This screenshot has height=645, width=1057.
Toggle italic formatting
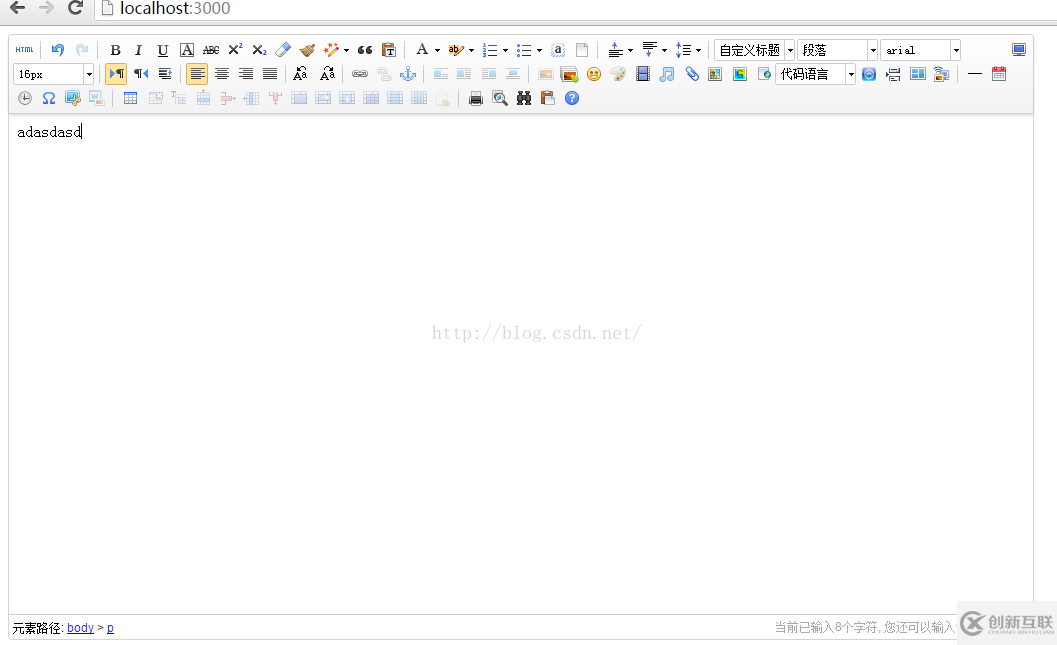[x=138, y=50]
